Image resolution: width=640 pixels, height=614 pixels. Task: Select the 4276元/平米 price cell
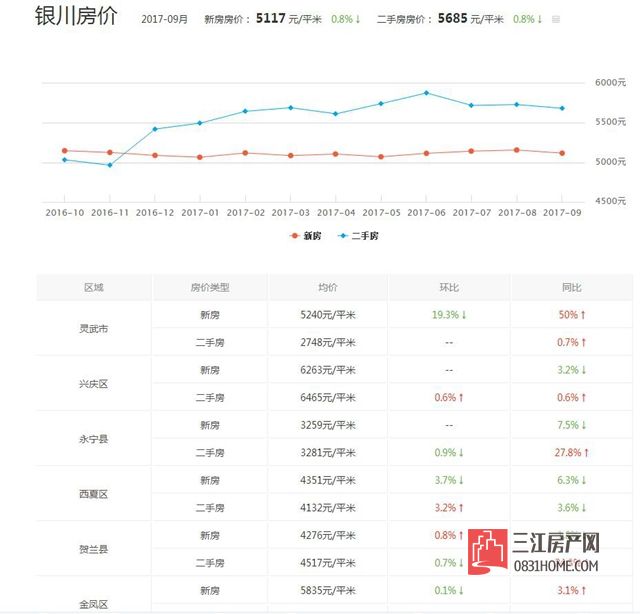coord(328,535)
